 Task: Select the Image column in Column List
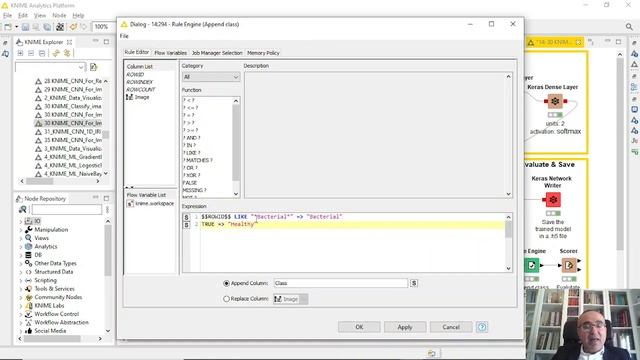(x=138, y=97)
